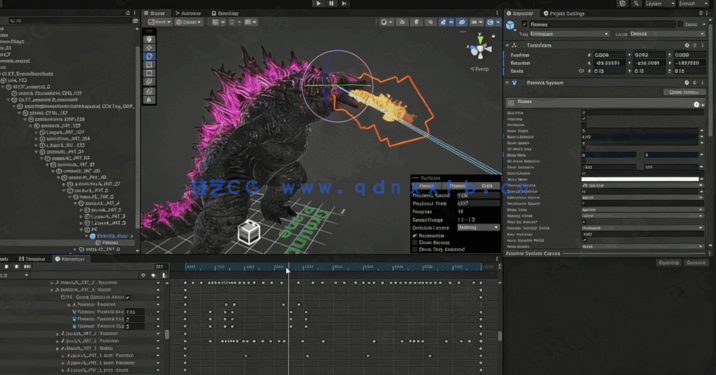Click Stop in the Particles scene overlay
Viewport: 716px width, 375px height.
[487, 186]
